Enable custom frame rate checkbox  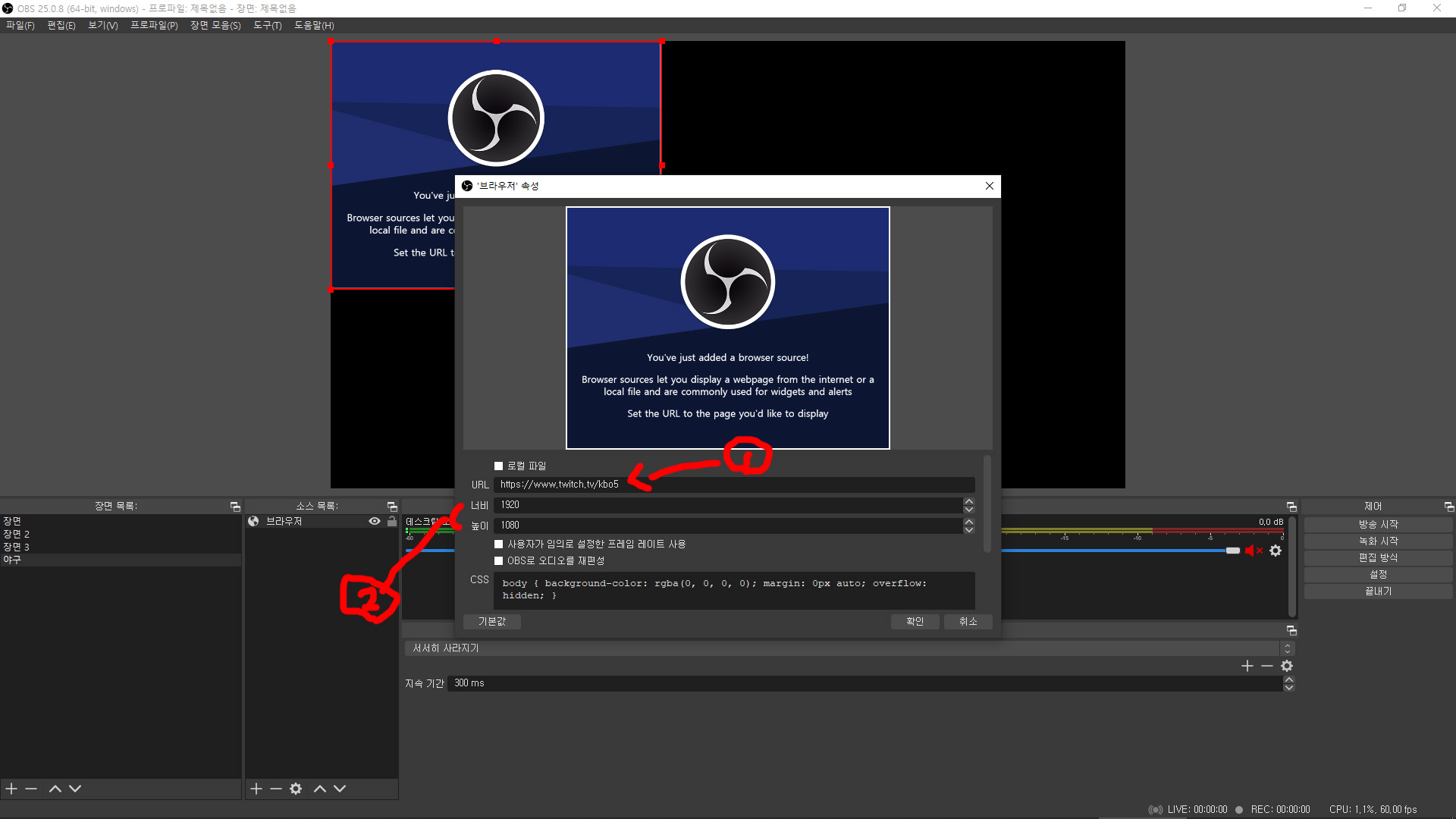pos(499,544)
